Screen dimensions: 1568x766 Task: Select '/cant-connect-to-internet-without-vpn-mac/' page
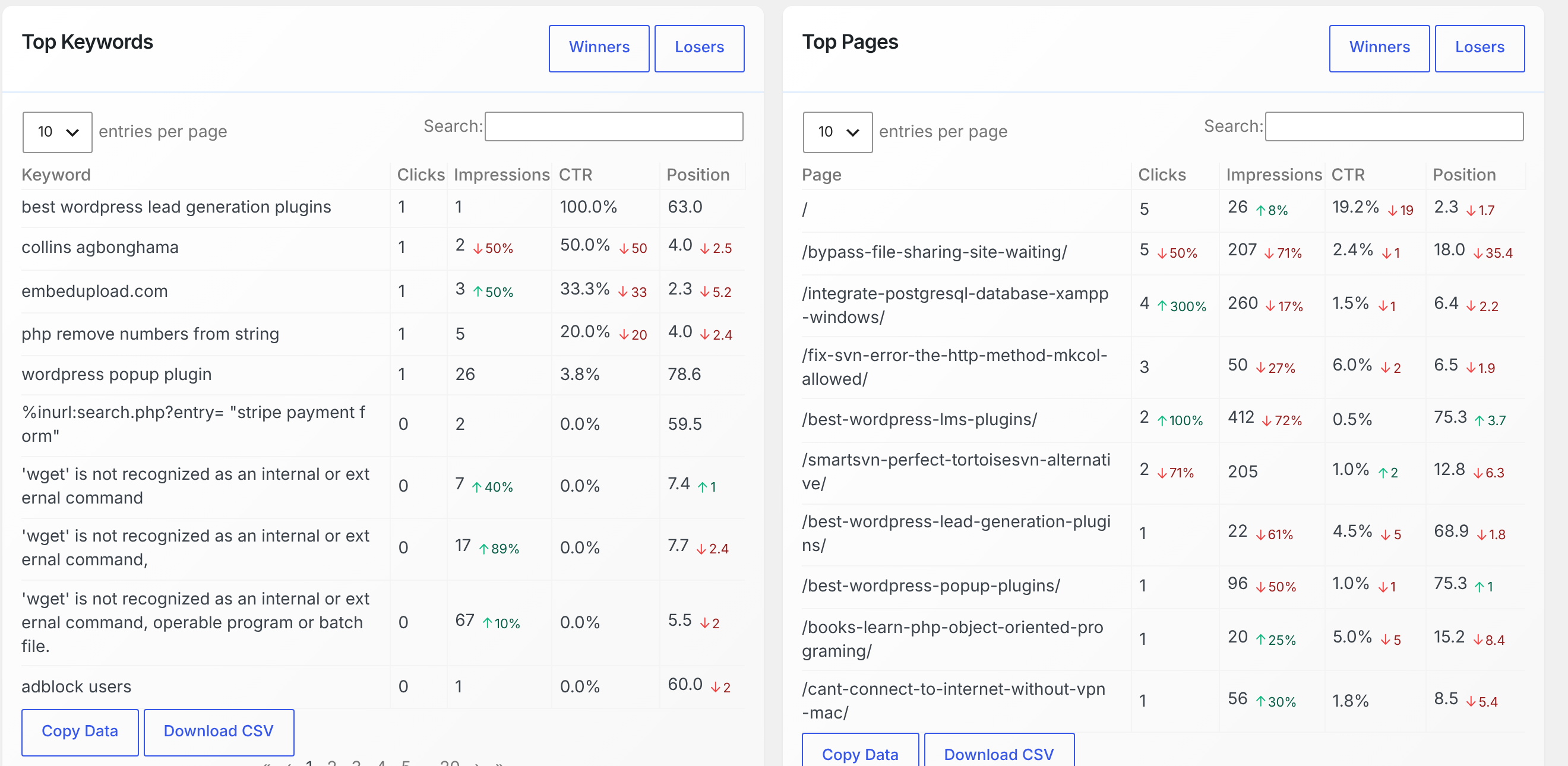point(953,701)
